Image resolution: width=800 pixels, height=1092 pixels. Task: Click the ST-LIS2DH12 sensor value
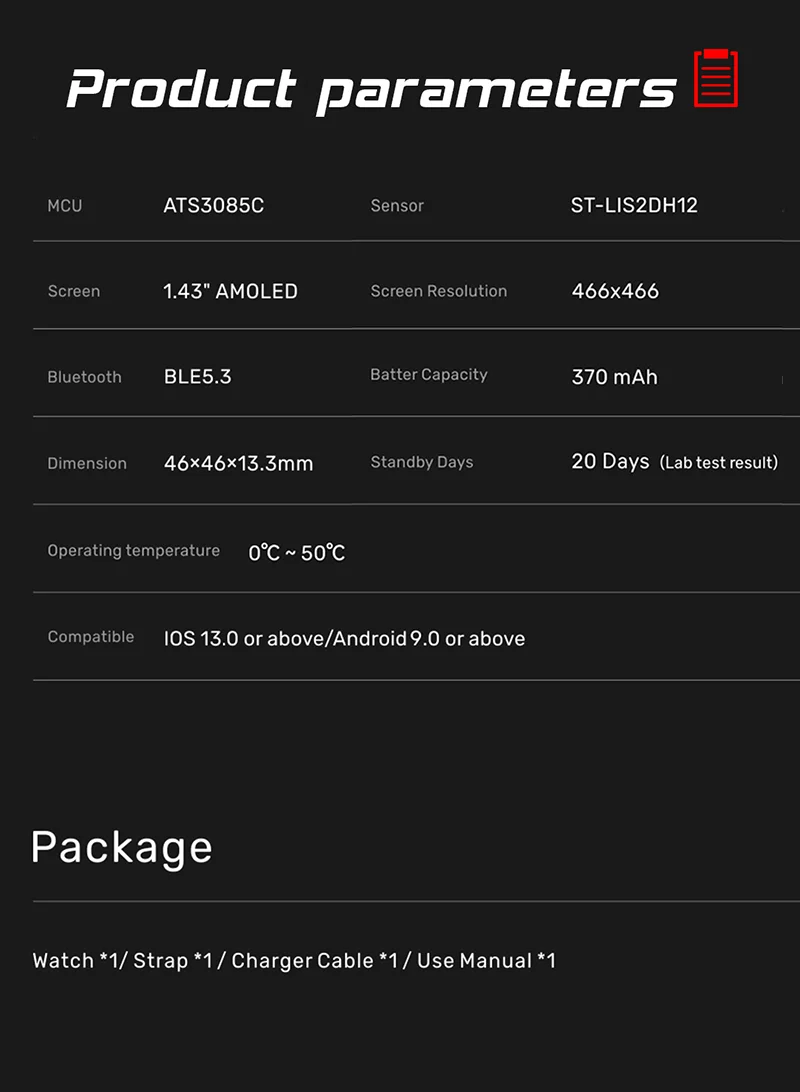(634, 206)
